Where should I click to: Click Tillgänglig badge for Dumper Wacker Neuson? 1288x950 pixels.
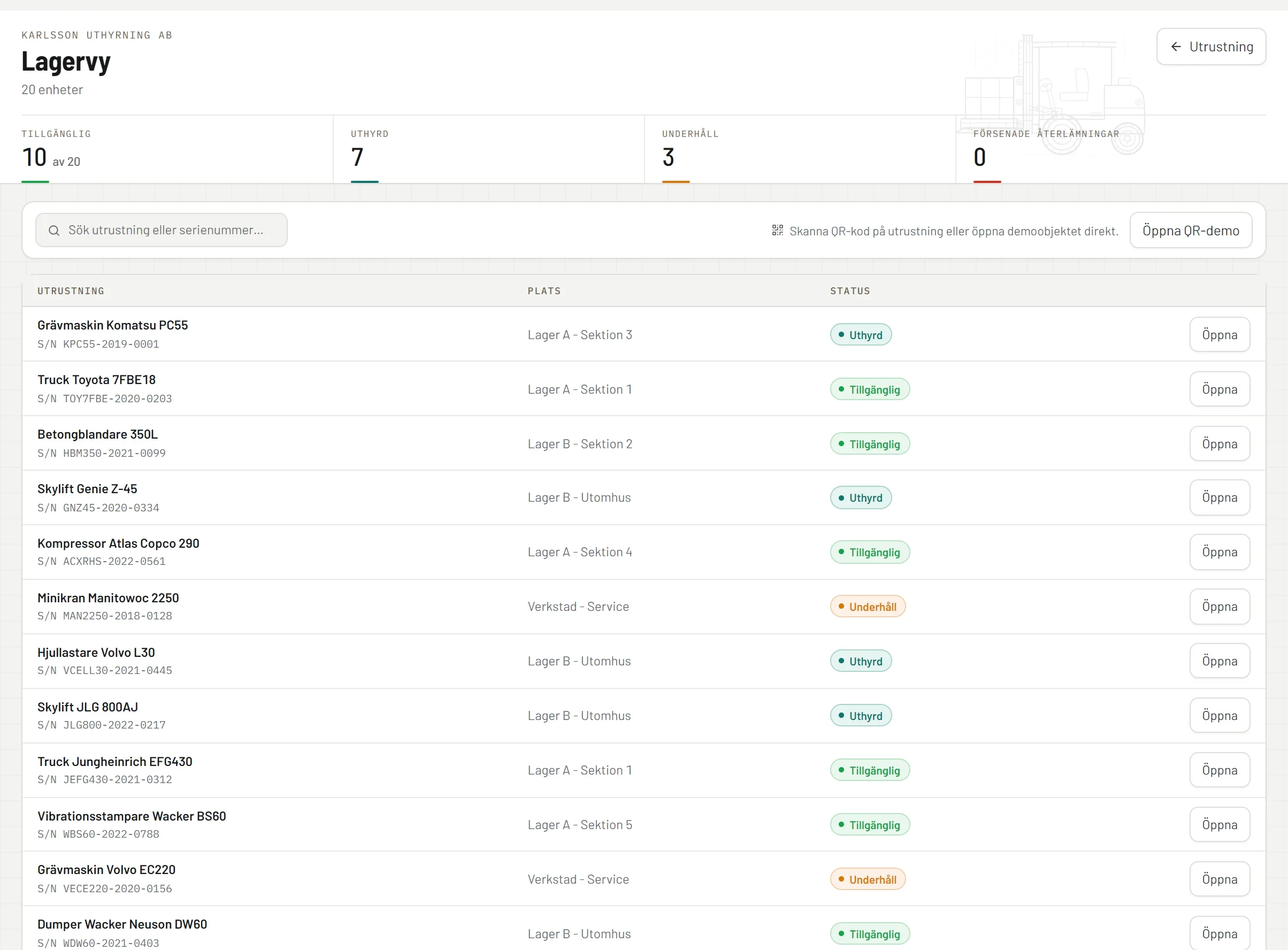point(870,934)
